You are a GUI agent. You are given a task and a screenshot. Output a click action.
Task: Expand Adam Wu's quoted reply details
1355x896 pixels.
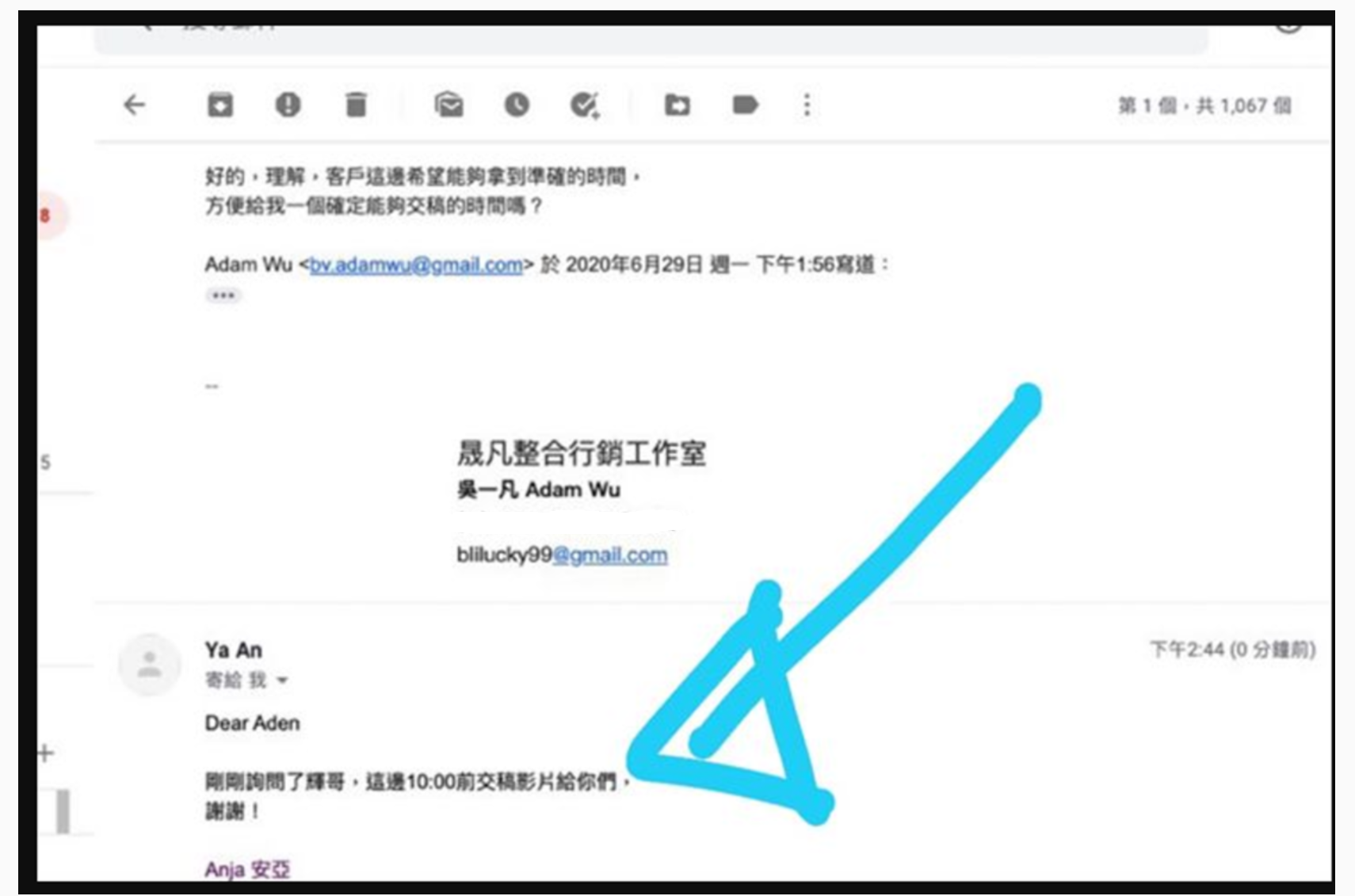pyautogui.click(x=224, y=295)
